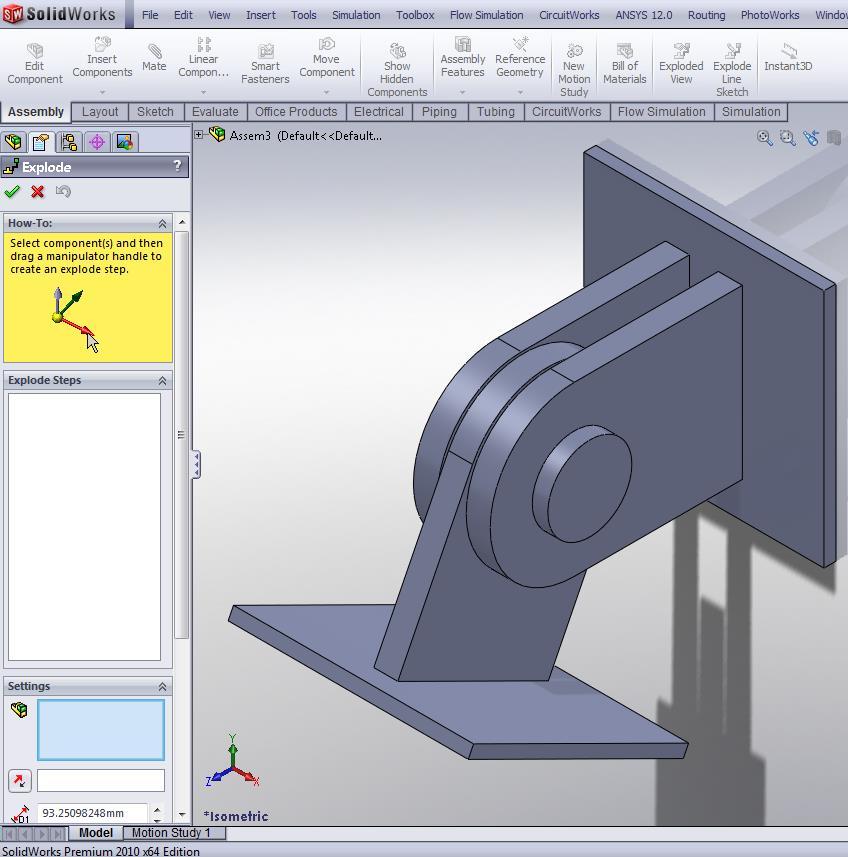This screenshot has width=848, height=857.
Task: Open the ConfigurationManager panel tab
Action: [69, 142]
